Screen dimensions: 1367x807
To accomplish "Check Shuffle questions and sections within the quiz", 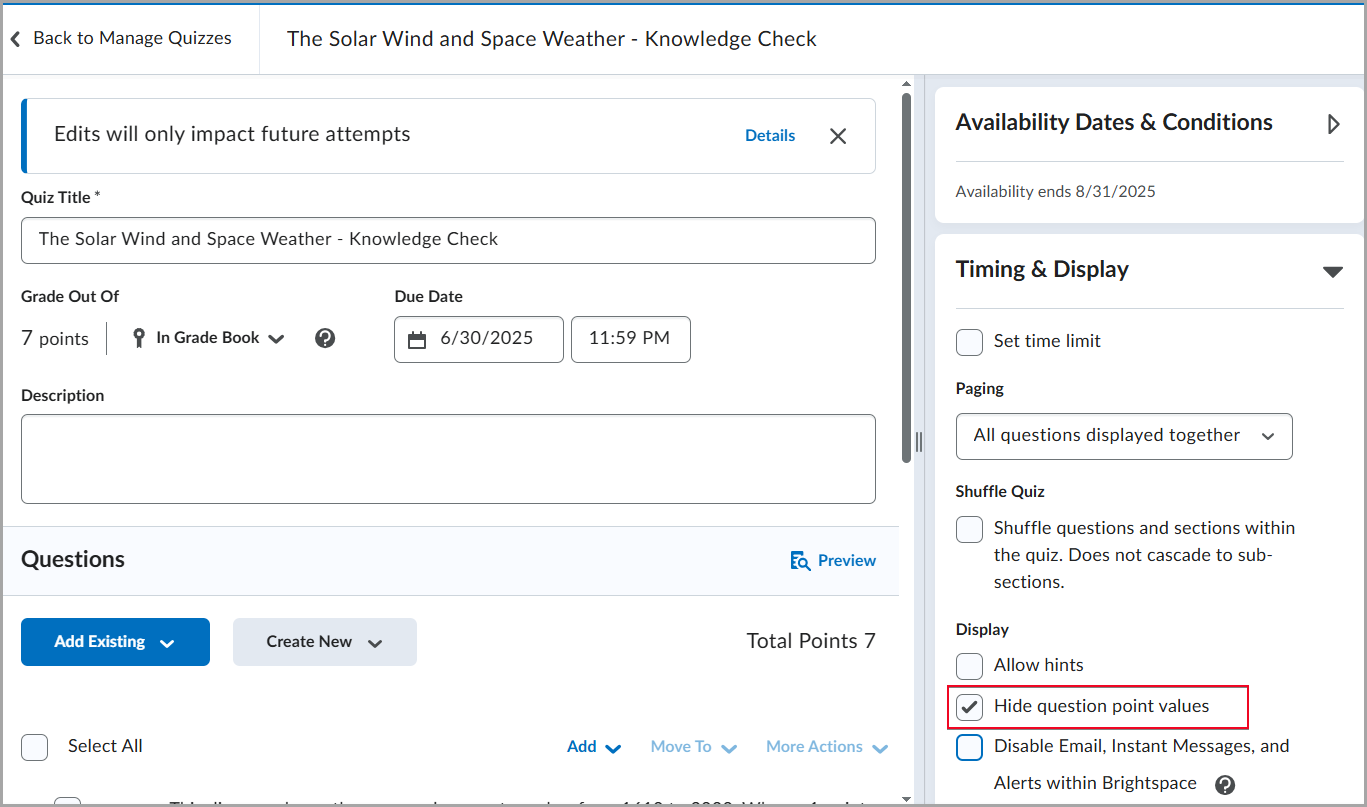I will click(x=969, y=529).
